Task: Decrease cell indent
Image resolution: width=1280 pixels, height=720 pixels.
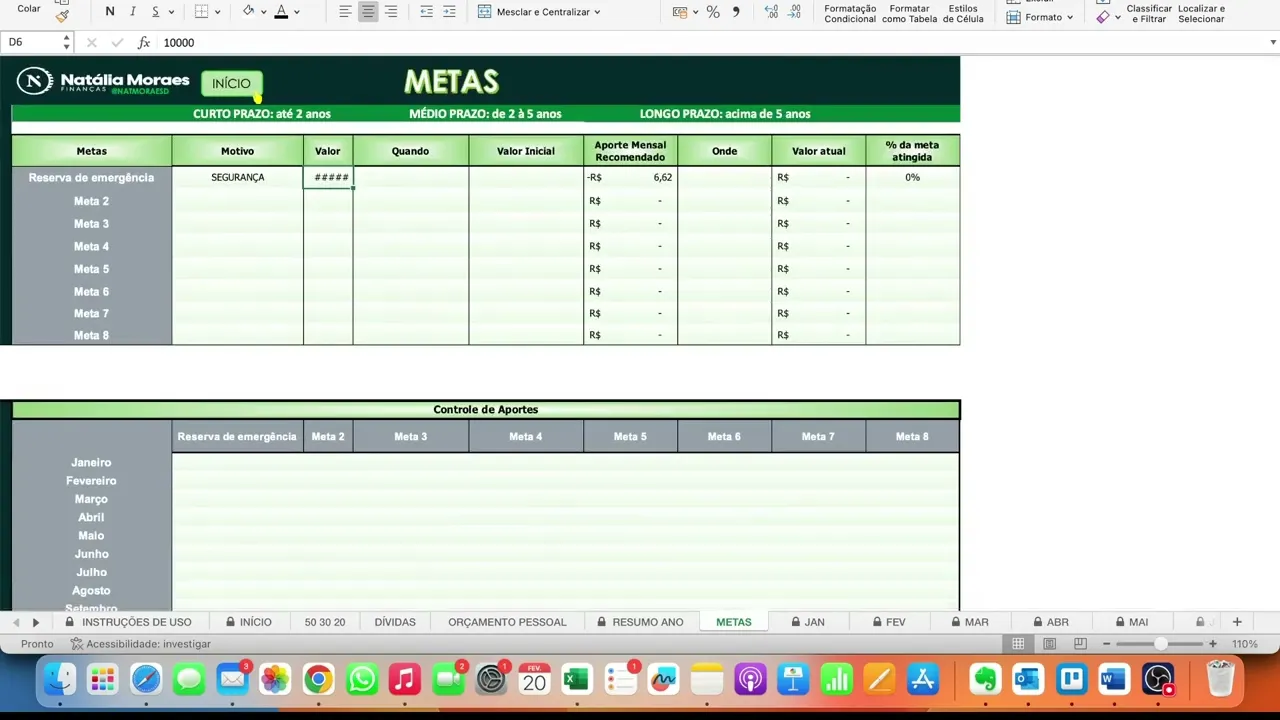Action: [426, 12]
